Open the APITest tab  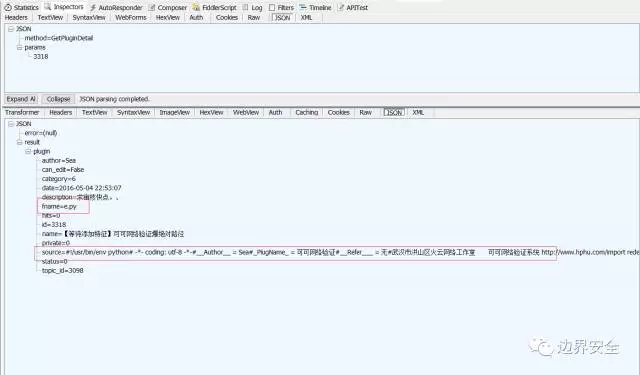(x=353, y=8)
